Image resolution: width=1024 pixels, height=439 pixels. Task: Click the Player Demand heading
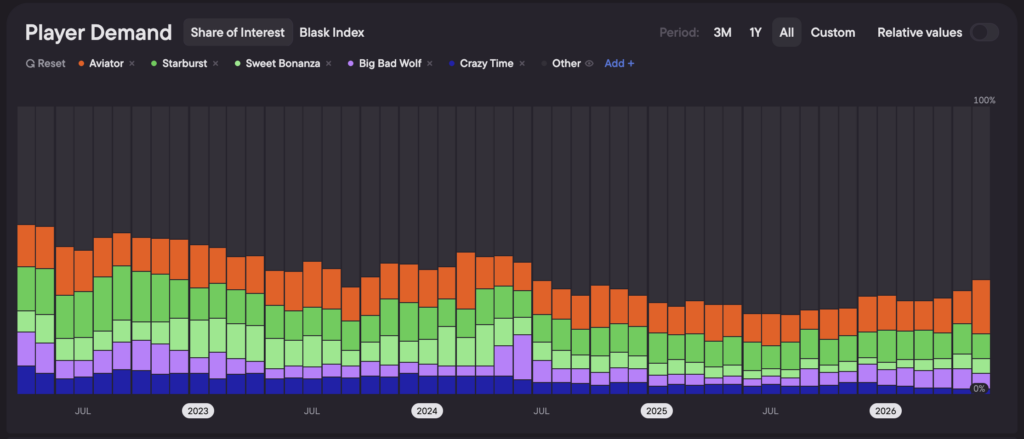(99, 32)
